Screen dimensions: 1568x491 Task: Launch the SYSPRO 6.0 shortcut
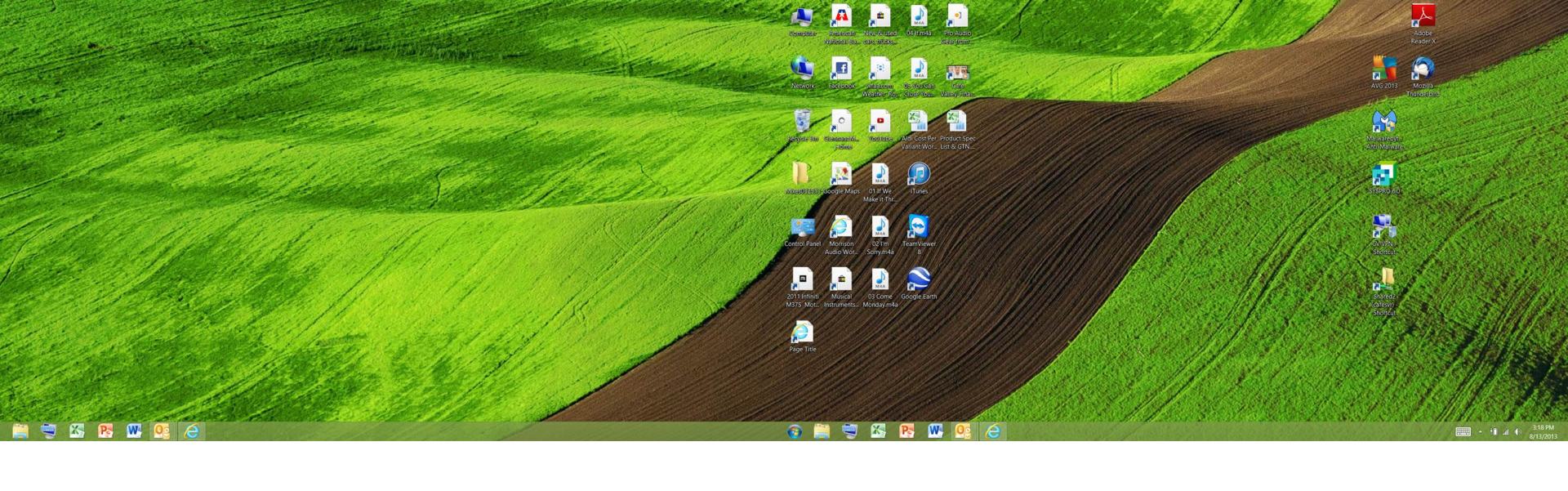[1383, 175]
